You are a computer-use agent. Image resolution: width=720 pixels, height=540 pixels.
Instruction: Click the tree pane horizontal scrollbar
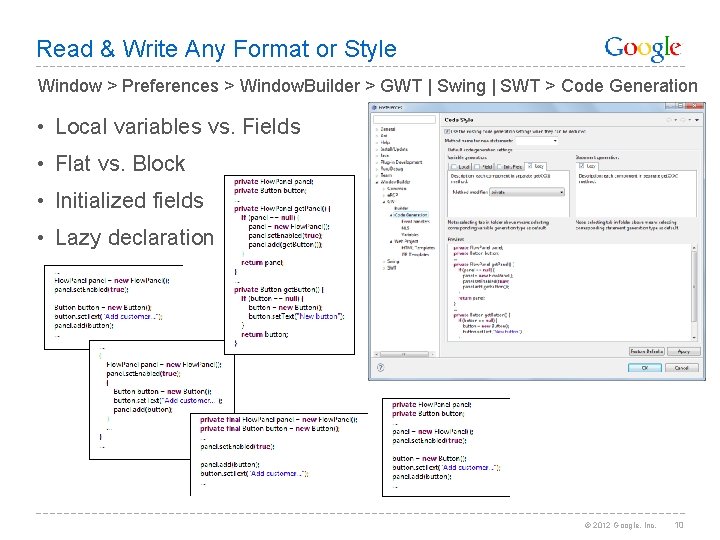click(x=404, y=354)
